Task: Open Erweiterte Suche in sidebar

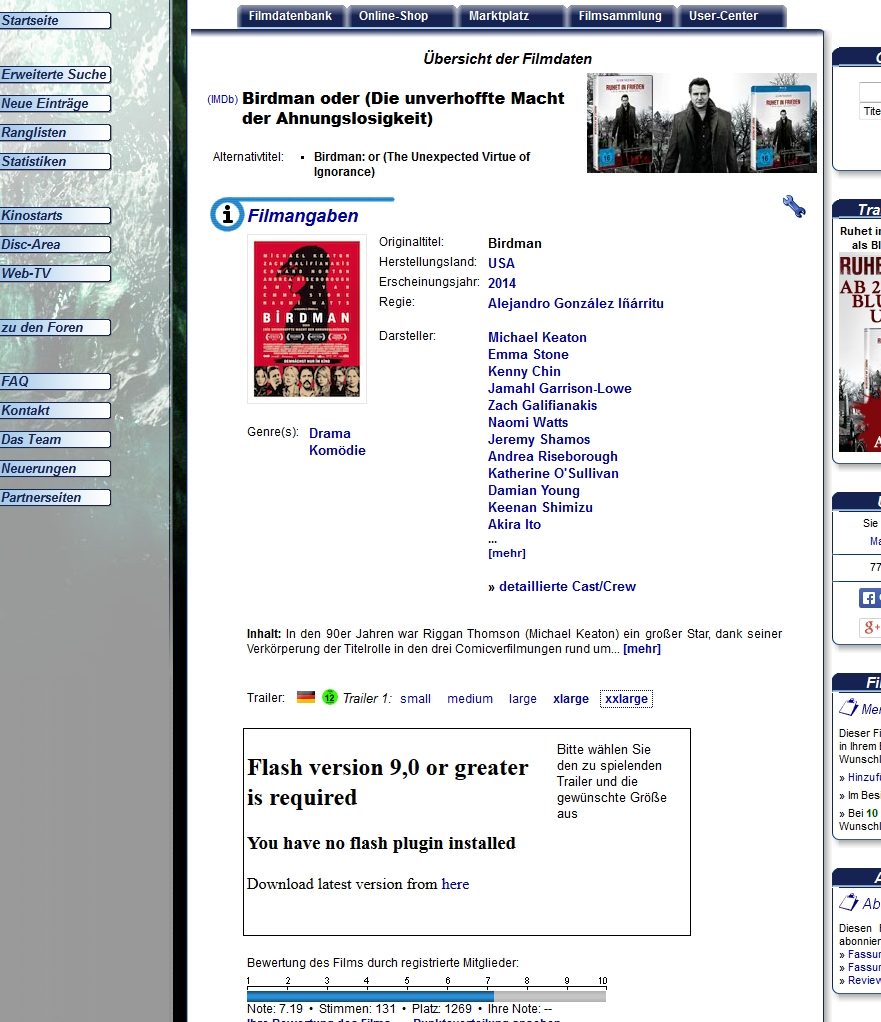Action: tap(55, 75)
